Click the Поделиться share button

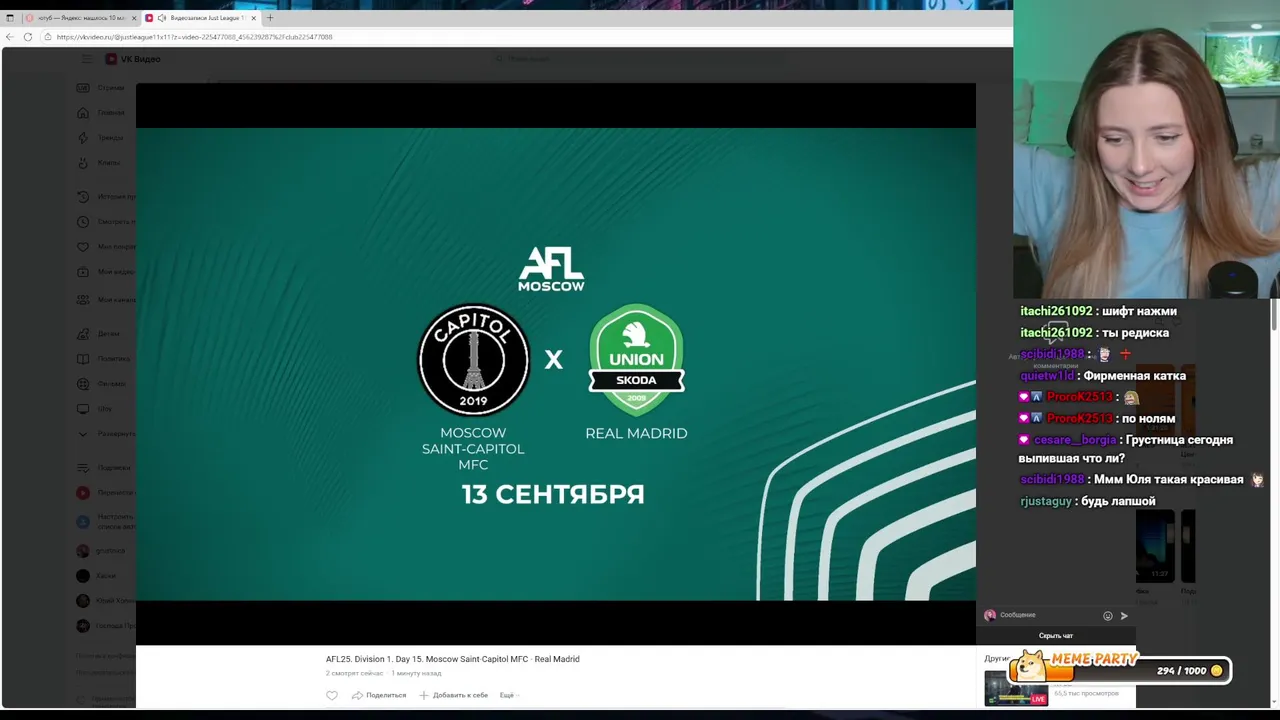379,695
